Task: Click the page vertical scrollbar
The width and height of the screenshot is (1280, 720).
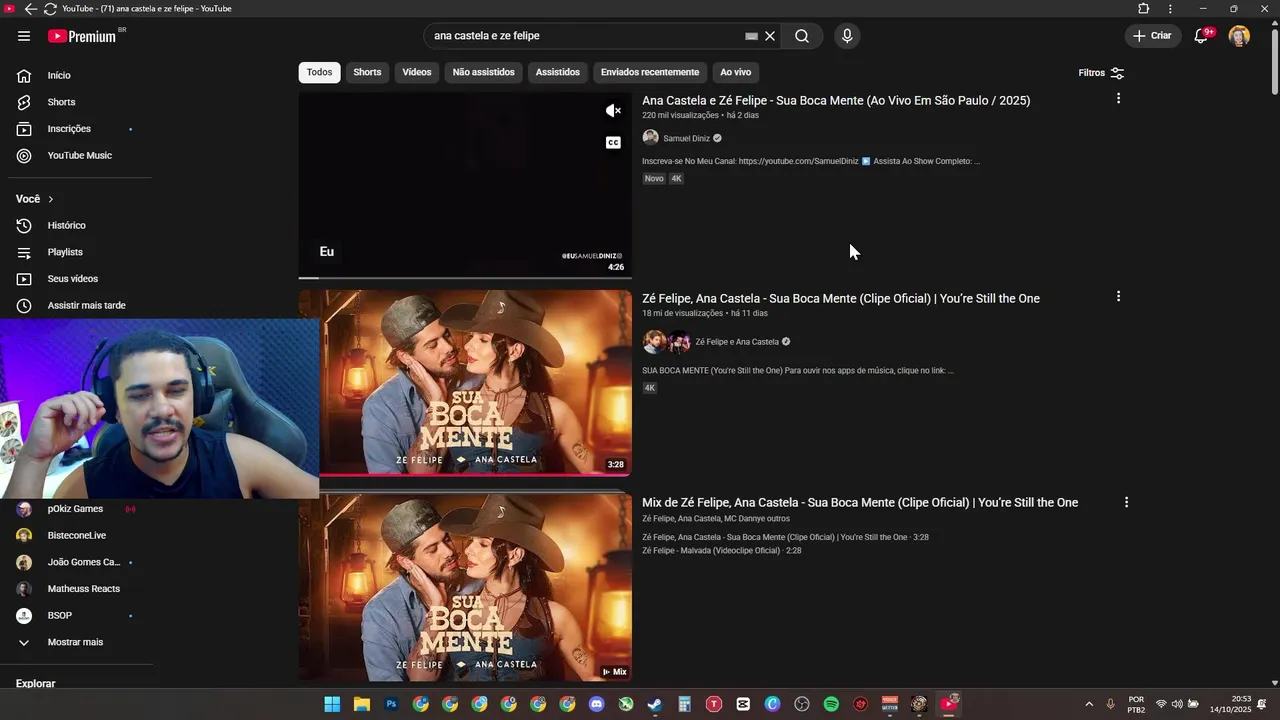Action: (1274, 60)
